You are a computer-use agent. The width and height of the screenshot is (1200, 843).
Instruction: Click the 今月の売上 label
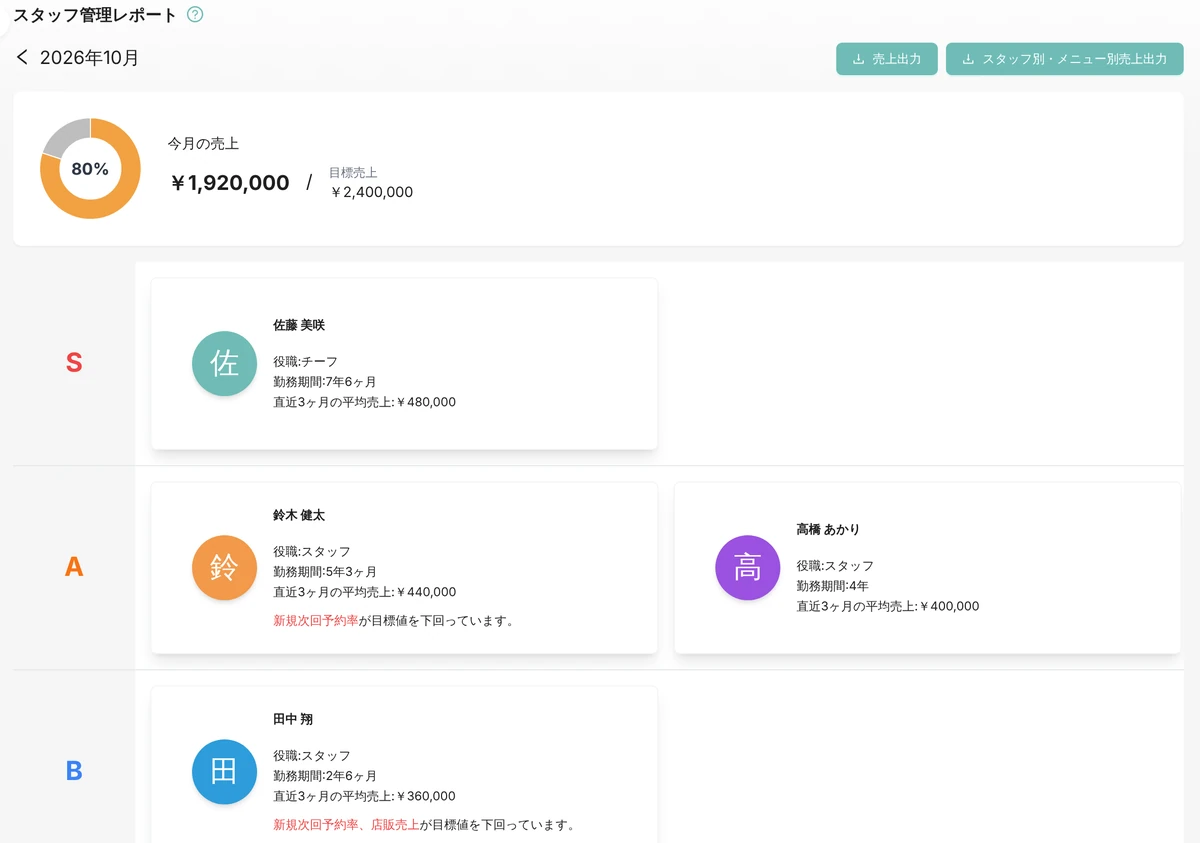[x=204, y=144]
